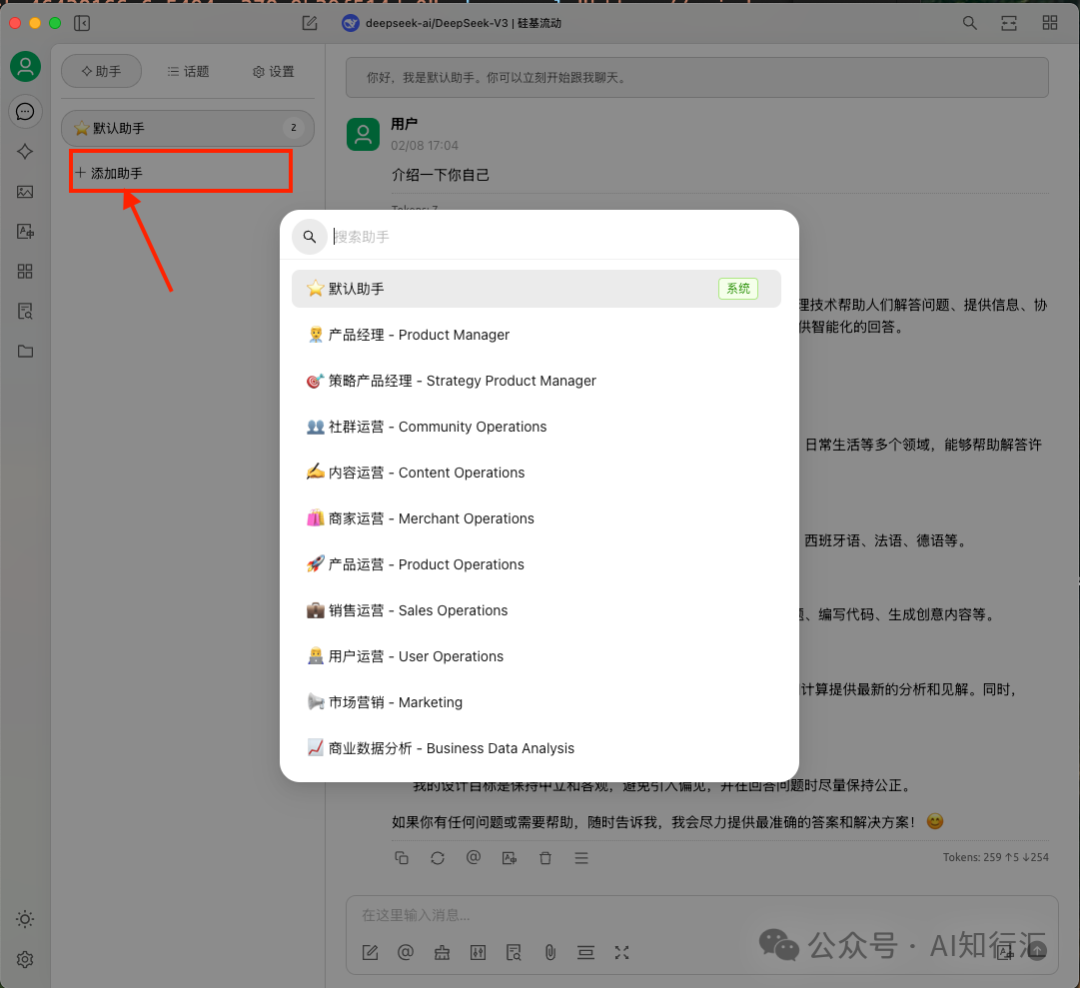
Task: Open the agents sparkle sidebar icon
Action: (x=25, y=152)
